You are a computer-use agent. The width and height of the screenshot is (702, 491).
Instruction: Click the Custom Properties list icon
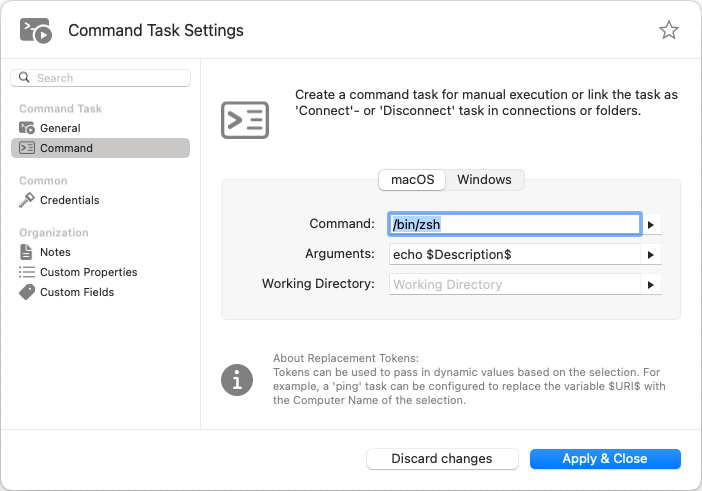[27, 272]
